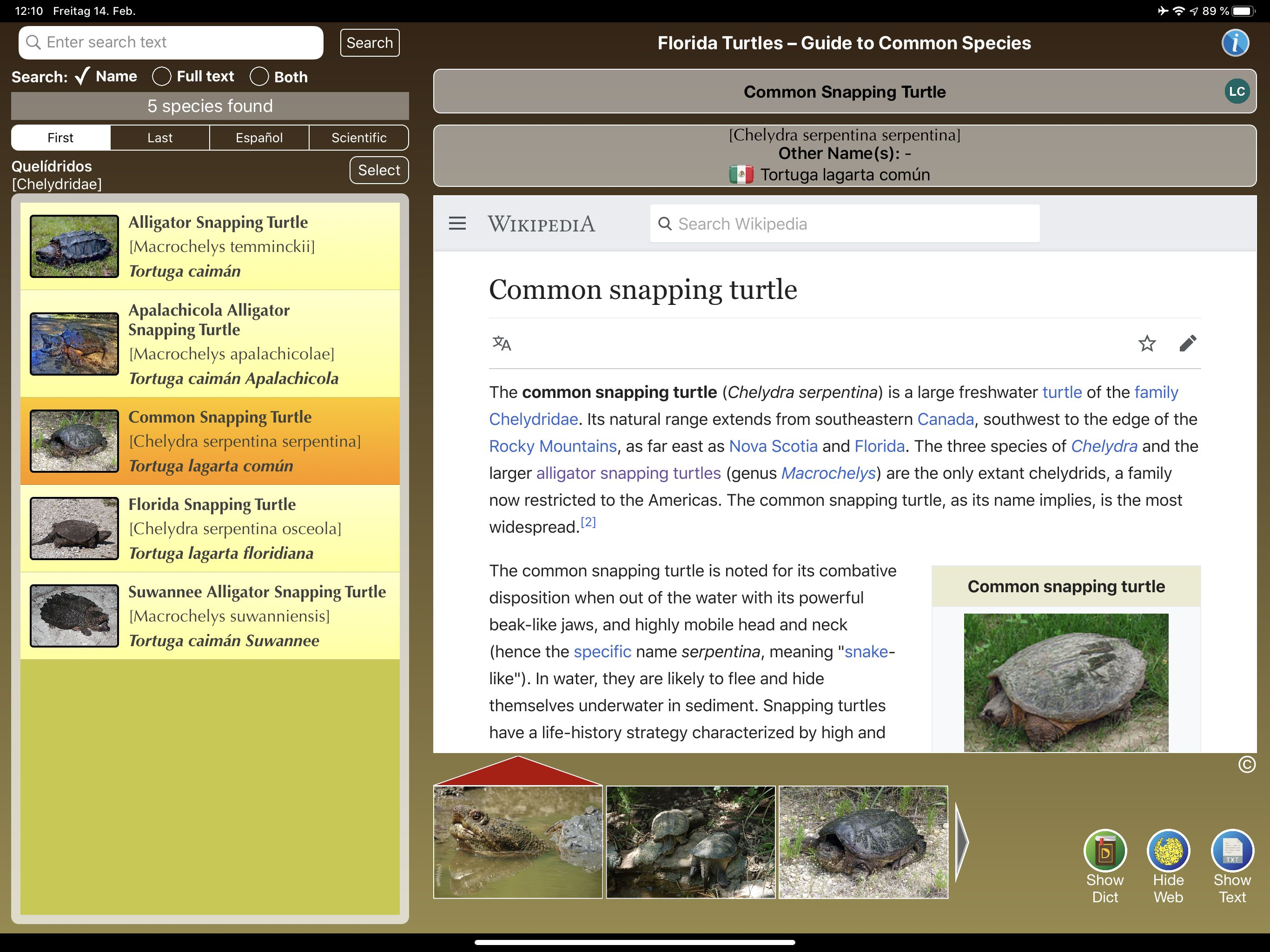Click the Select family button
1270x952 pixels.
[379, 170]
